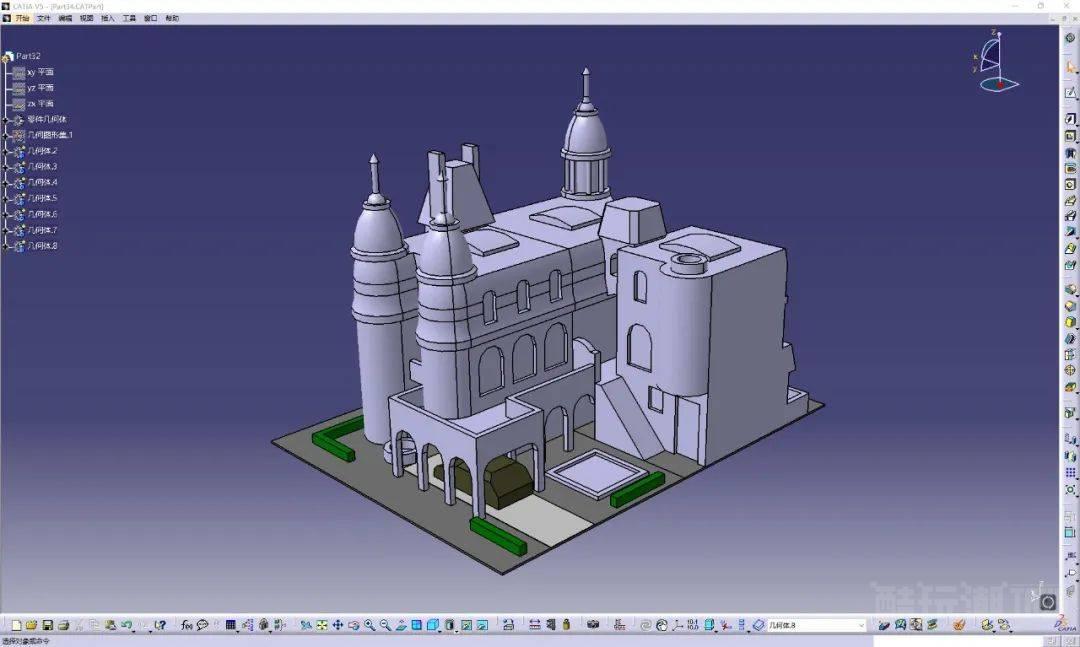This screenshot has width=1080, height=647.
Task: Click the New document icon
Action: tap(15, 625)
